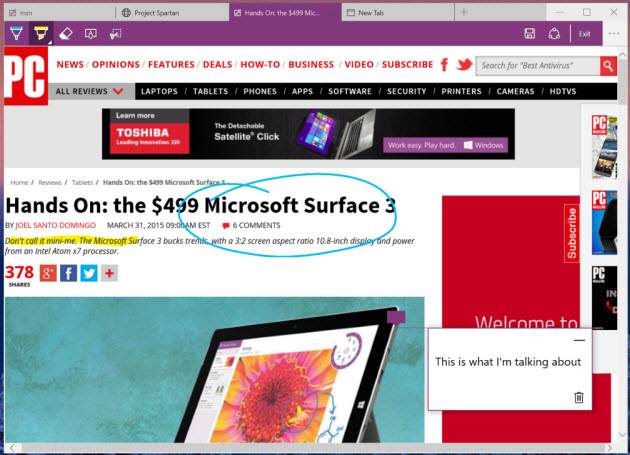
Task: Open the HOW-TO section
Action: (260, 64)
